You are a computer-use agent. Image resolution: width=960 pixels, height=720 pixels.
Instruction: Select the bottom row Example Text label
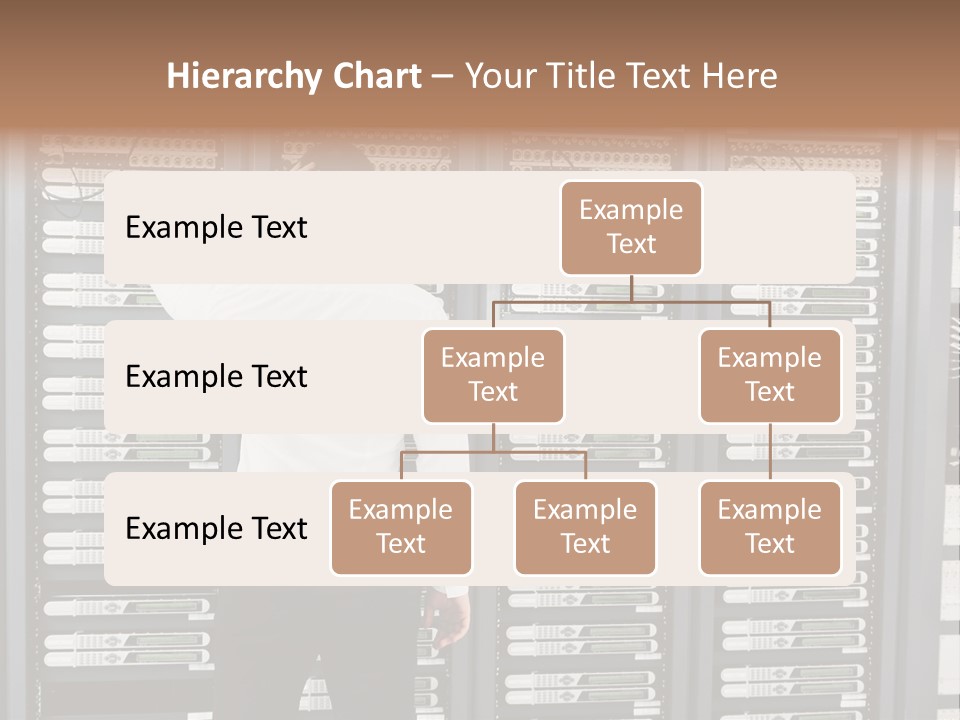coord(216,529)
